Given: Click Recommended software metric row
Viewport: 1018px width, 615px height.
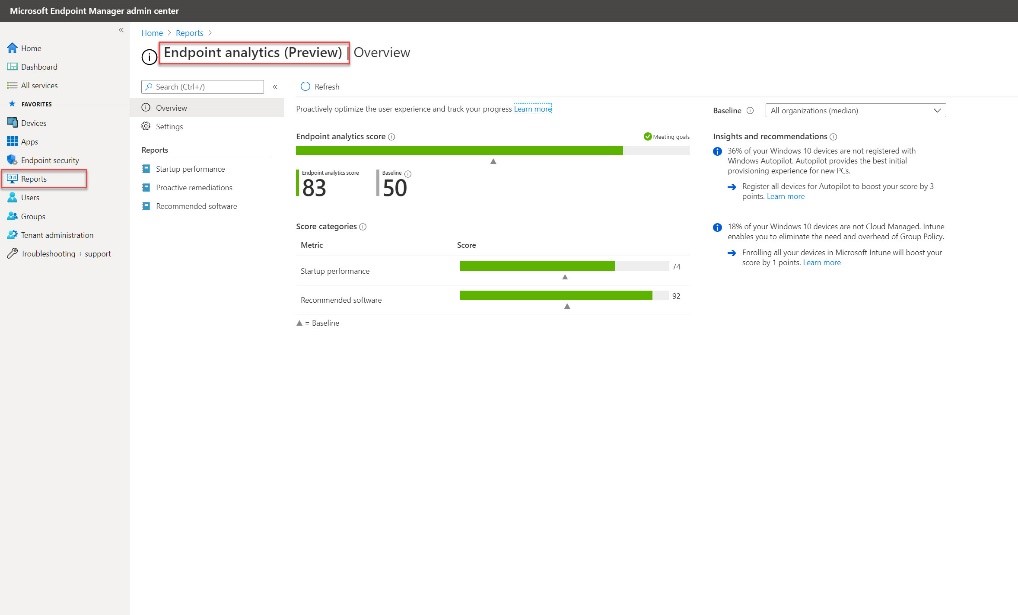Looking at the screenshot, I should [491, 300].
